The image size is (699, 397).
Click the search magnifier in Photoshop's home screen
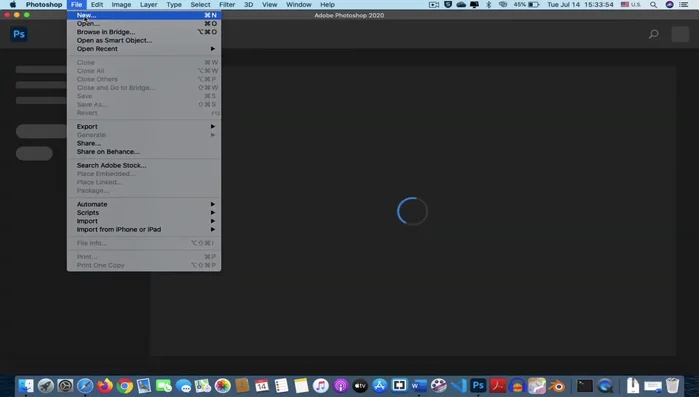pos(654,34)
